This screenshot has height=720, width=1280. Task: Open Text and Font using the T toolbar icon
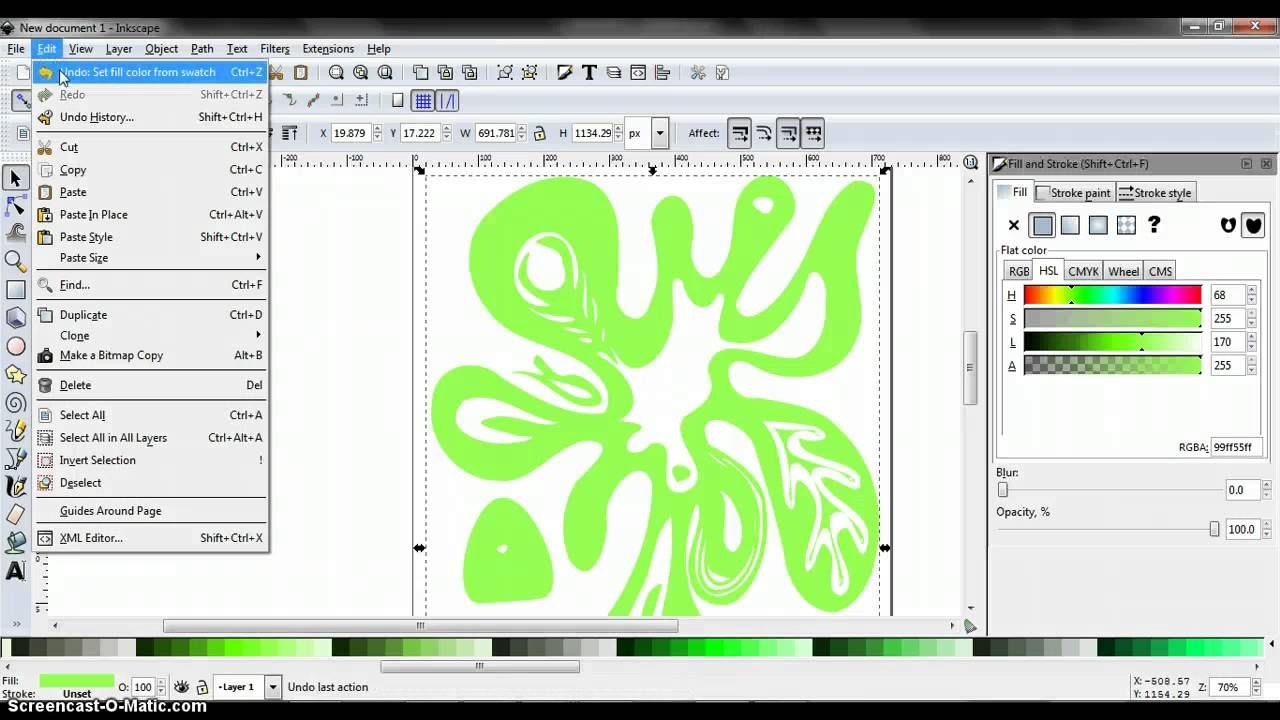pos(589,72)
